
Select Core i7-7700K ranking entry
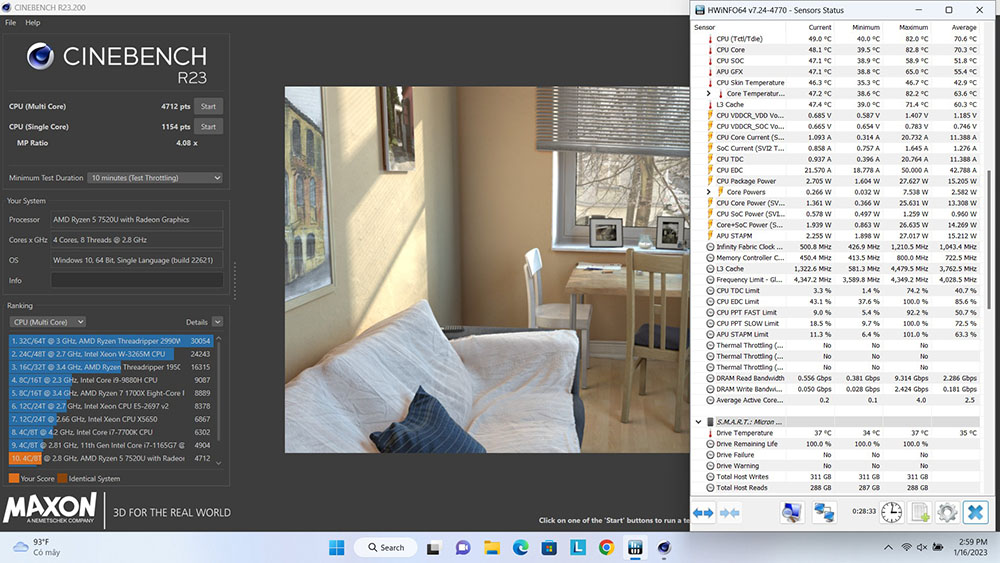coord(110,432)
